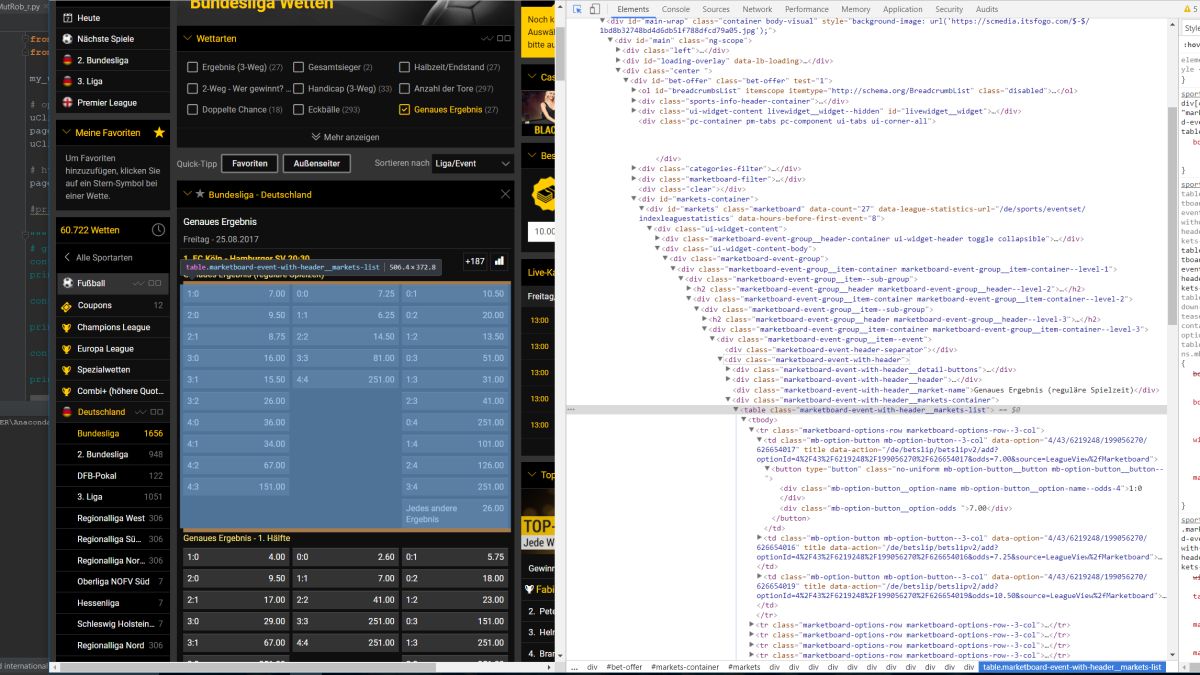Viewport: 1200px width, 675px height.
Task: Click the English flag icon beside Premier League
Action: (x=66, y=102)
